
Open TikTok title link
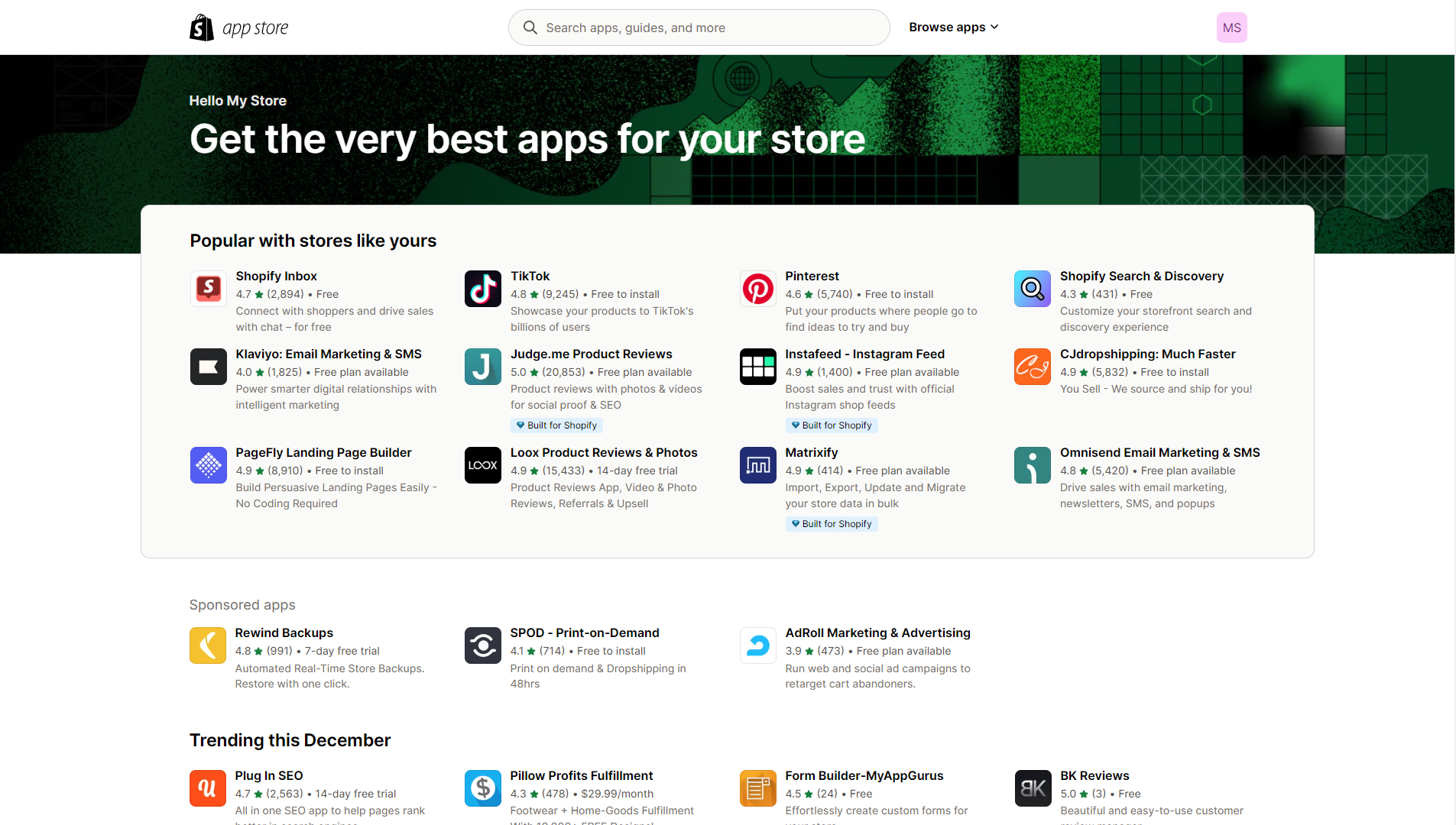pyautogui.click(x=530, y=276)
